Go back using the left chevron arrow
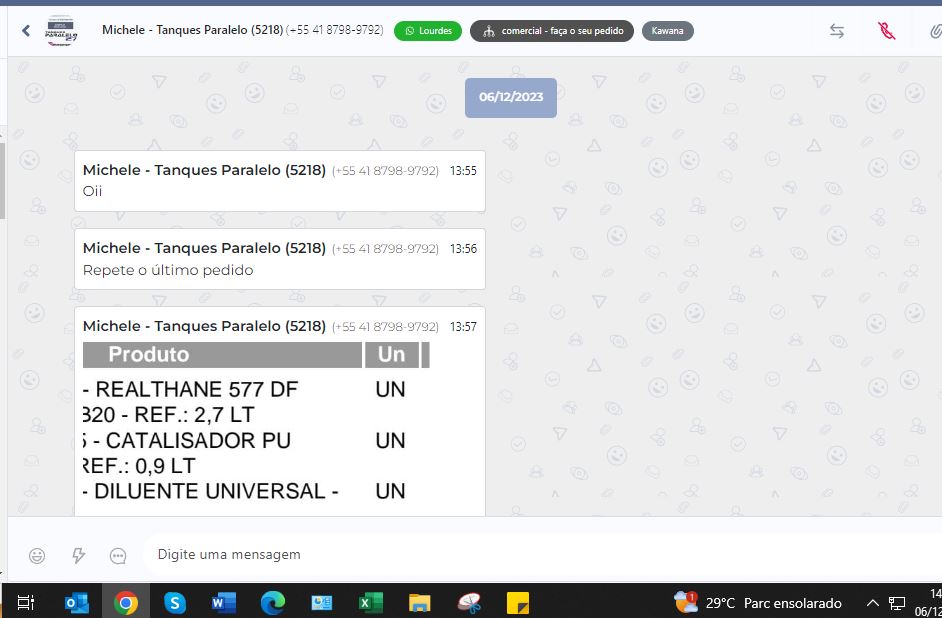 click(26, 31)
